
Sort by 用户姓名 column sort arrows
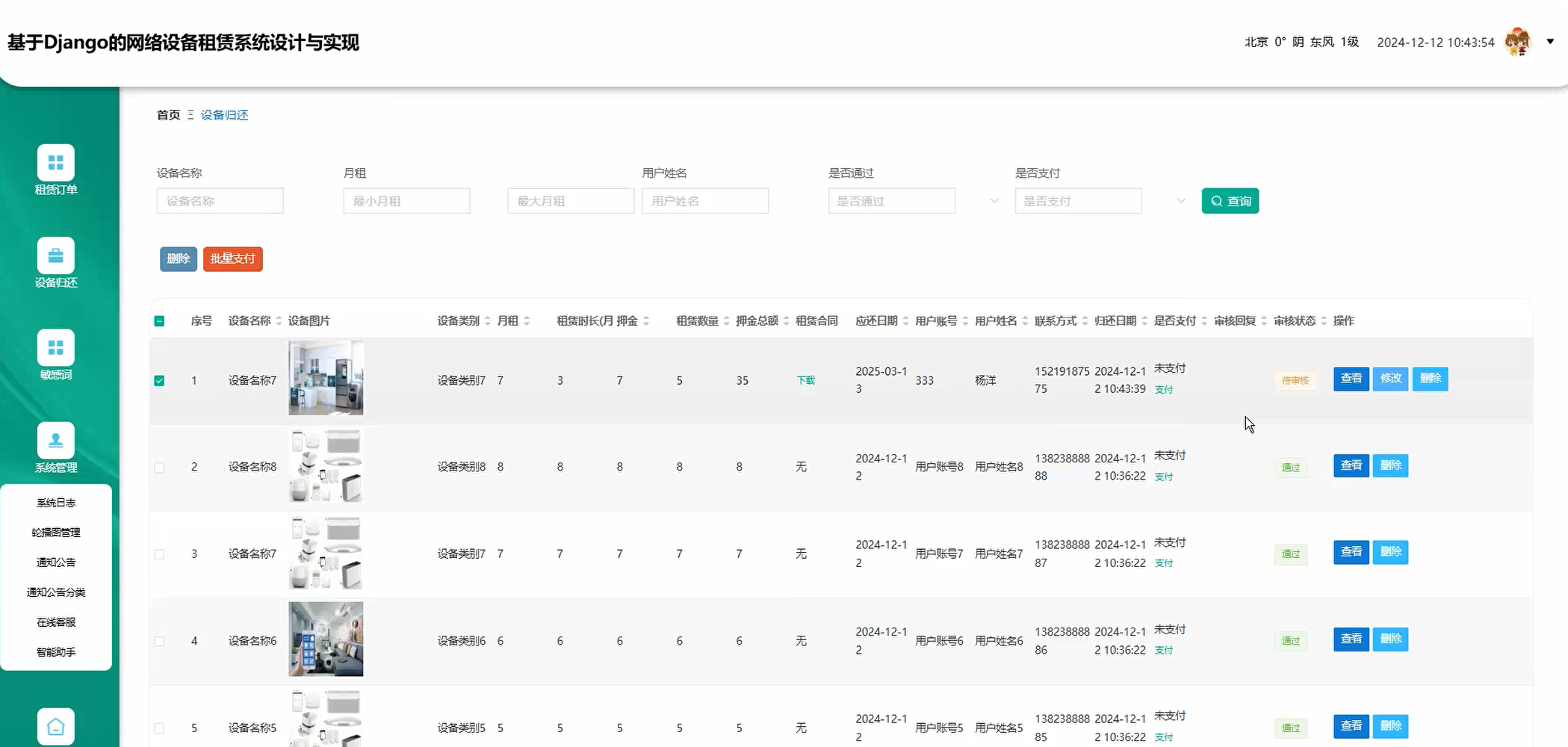[x=1025, y=321]
